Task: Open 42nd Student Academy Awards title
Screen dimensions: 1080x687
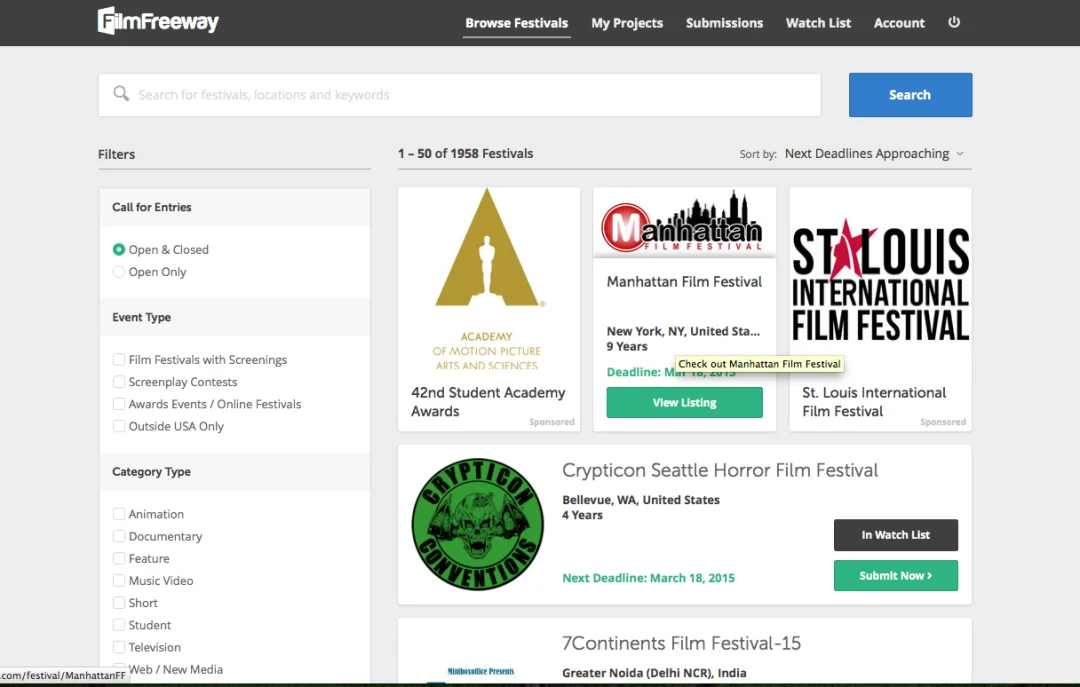Action: 488,402
